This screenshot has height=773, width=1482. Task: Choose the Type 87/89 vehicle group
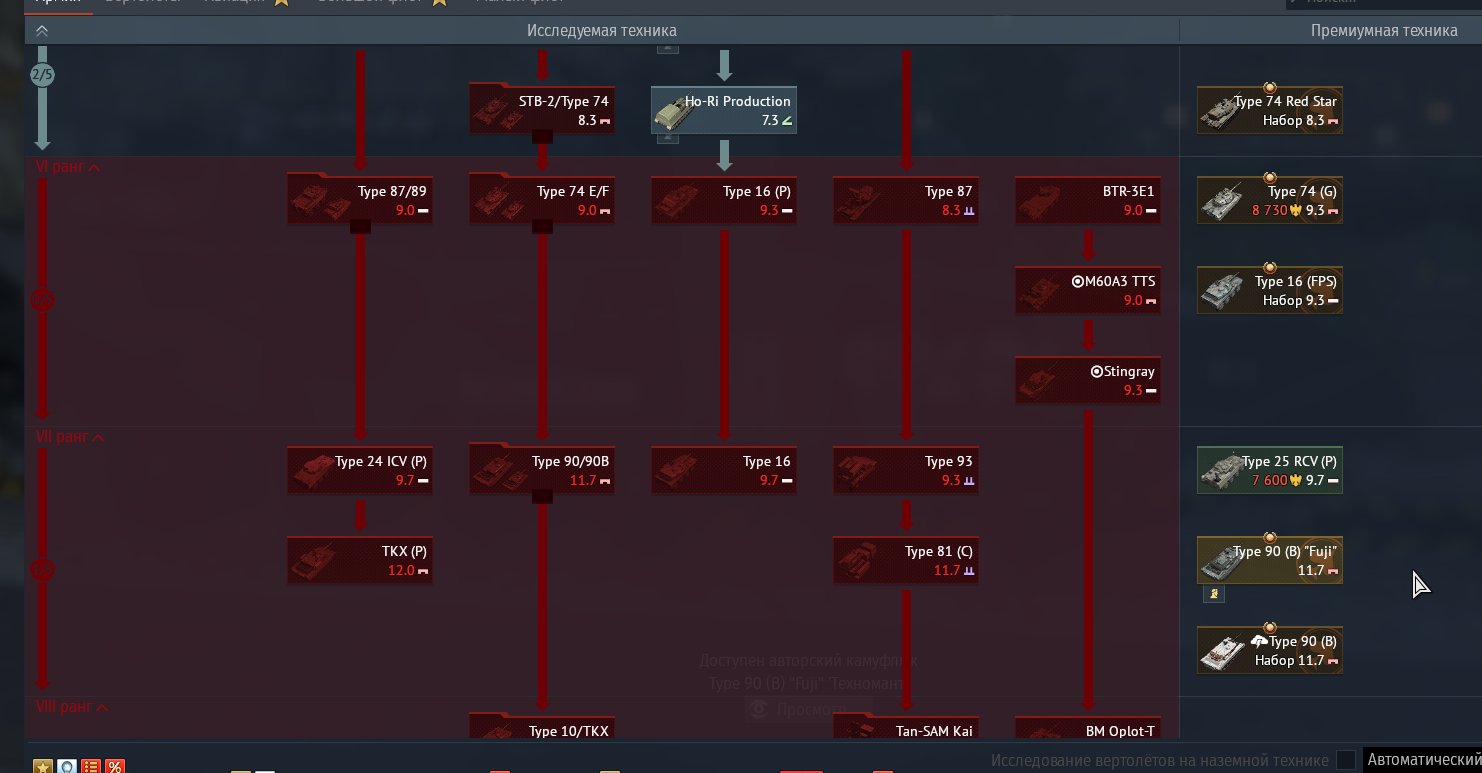pos(360,199)
